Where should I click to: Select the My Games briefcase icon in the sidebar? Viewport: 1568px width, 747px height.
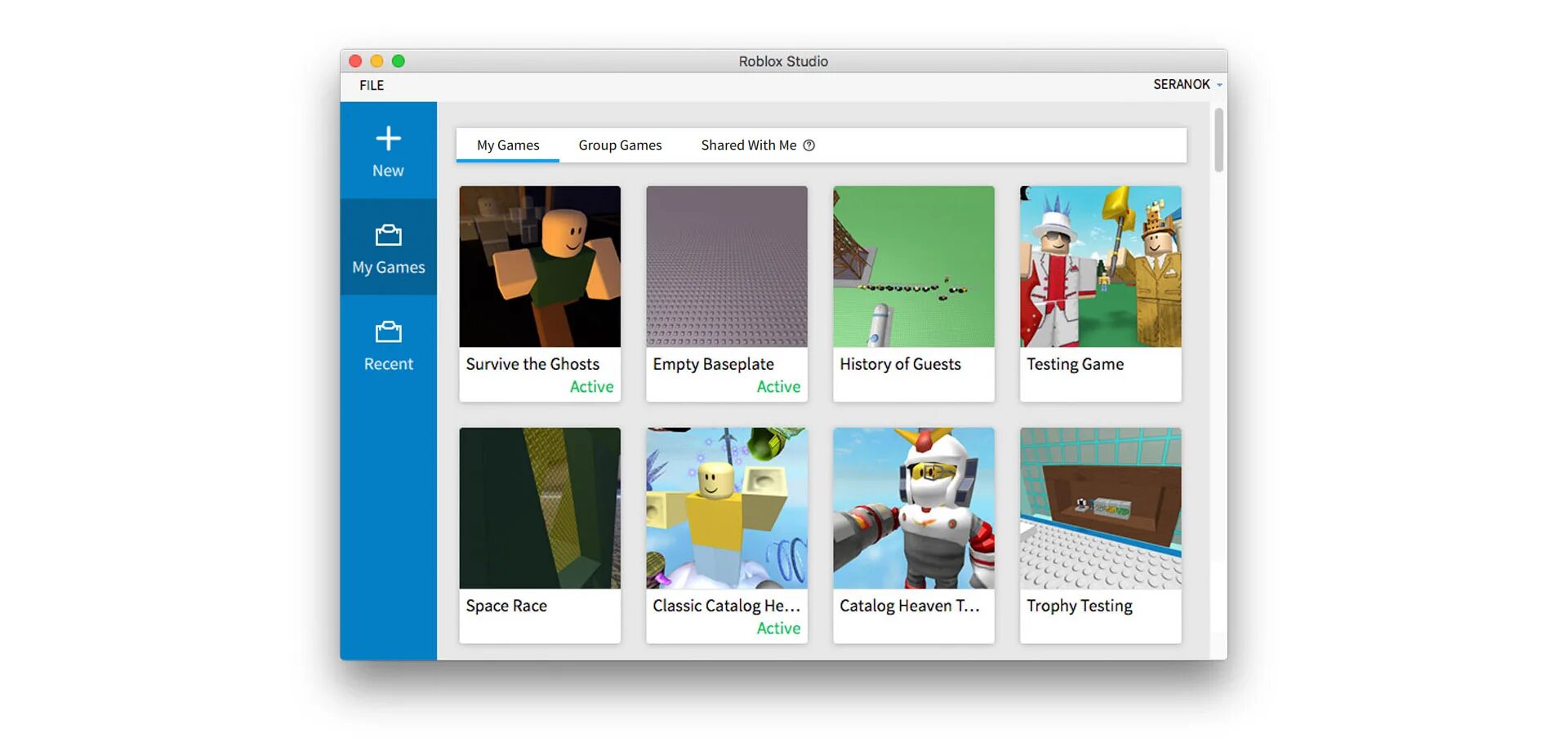click(x=388, y=236)
